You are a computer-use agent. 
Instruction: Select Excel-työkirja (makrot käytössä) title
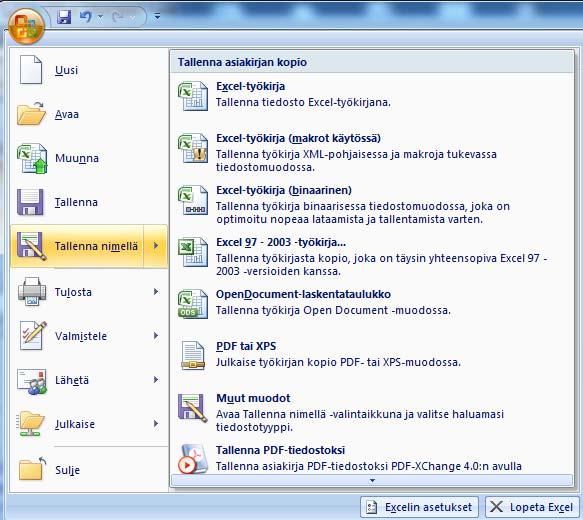(x=298, y=138)
